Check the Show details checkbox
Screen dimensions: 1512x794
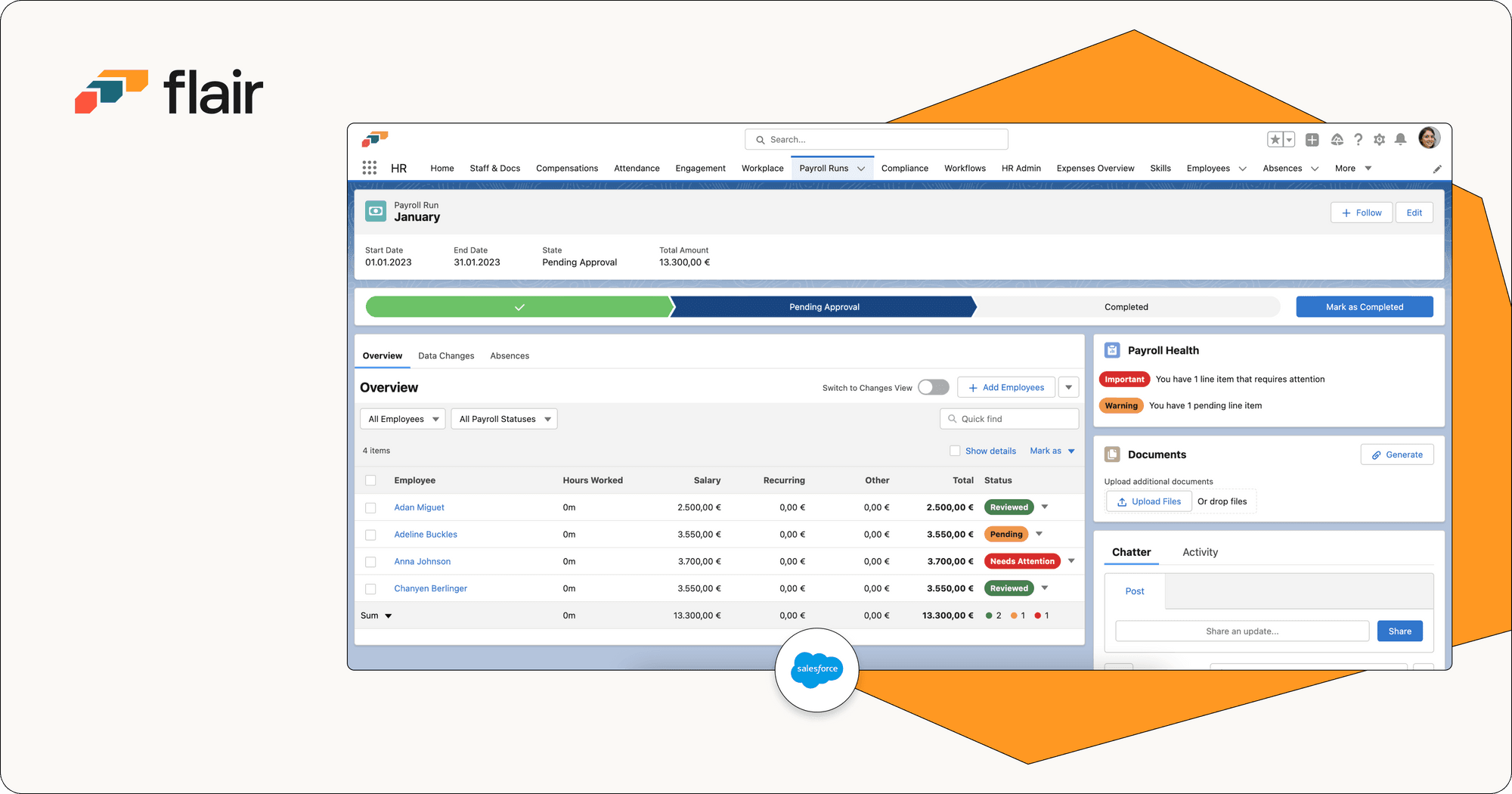tap(955, 451)
